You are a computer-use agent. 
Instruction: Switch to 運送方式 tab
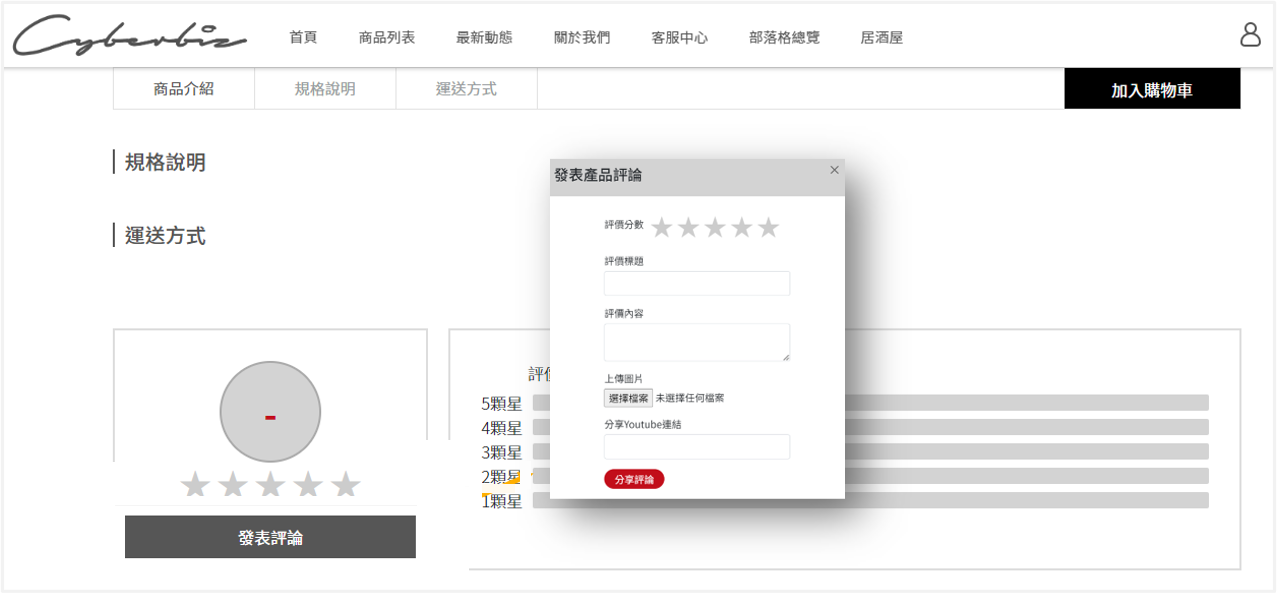pyautogui.click(x=466, y=89)
